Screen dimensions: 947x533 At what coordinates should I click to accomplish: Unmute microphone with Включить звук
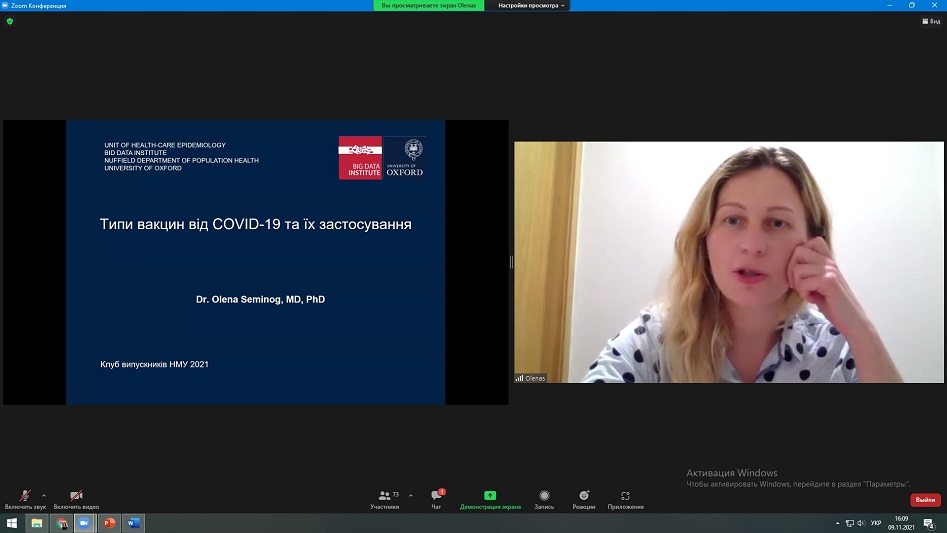tap(25, 496)
